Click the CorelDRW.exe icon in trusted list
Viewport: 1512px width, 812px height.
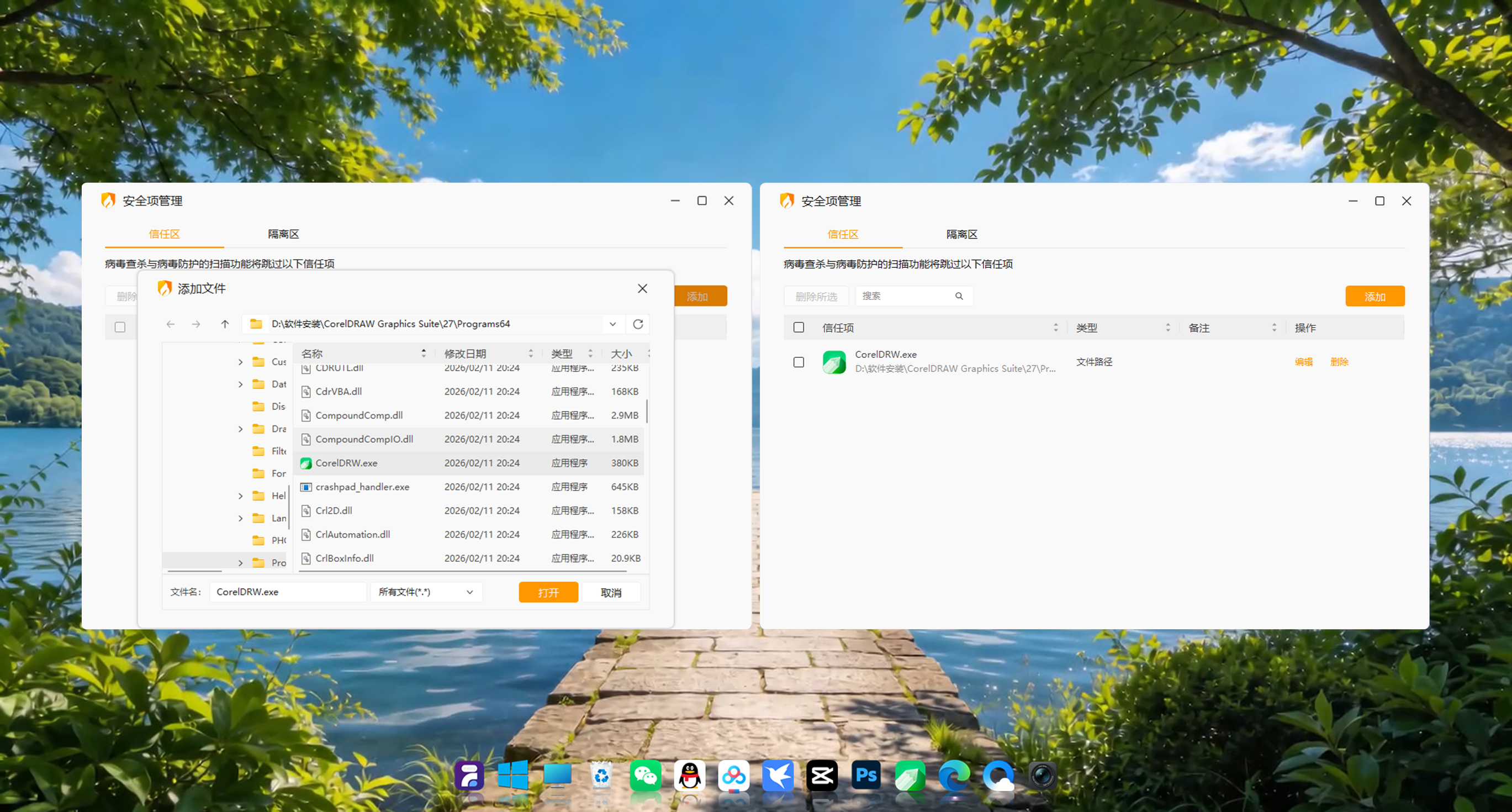click(834, 362)
